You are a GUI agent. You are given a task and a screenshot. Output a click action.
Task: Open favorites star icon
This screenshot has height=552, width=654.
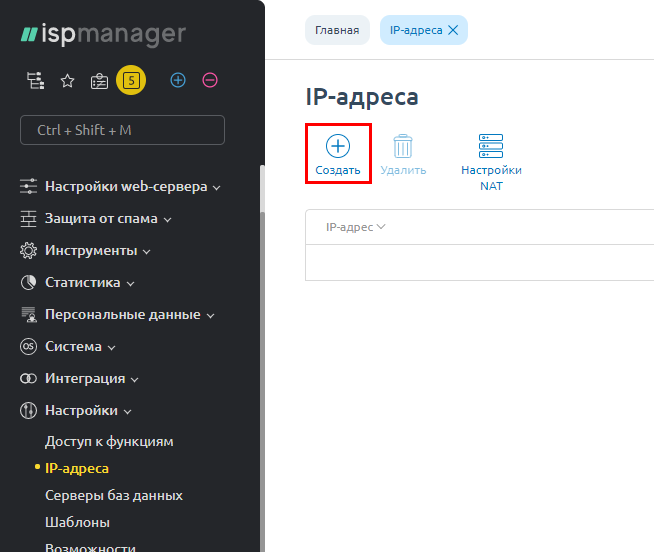67,81
